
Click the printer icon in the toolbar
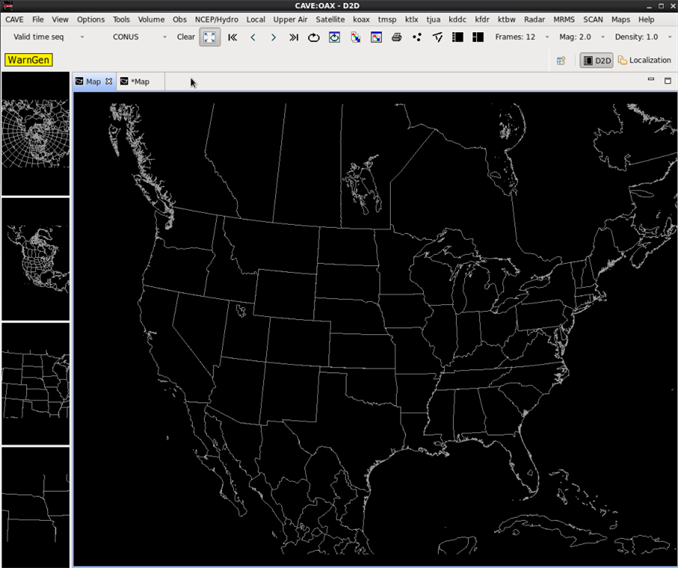click(x=397, y=38)
